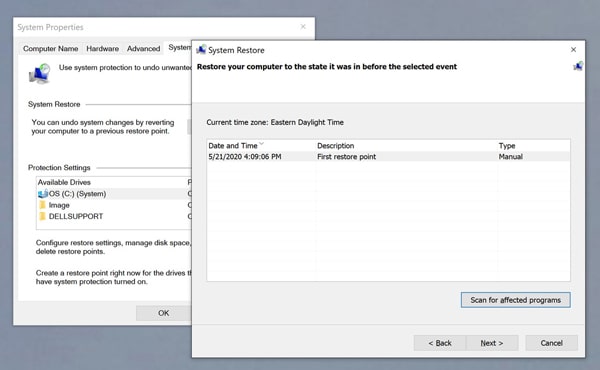The width and height of the screenshot is (600, 370).
Task: Switch to the Hardware tab
Action: click(x=103, y=49)
